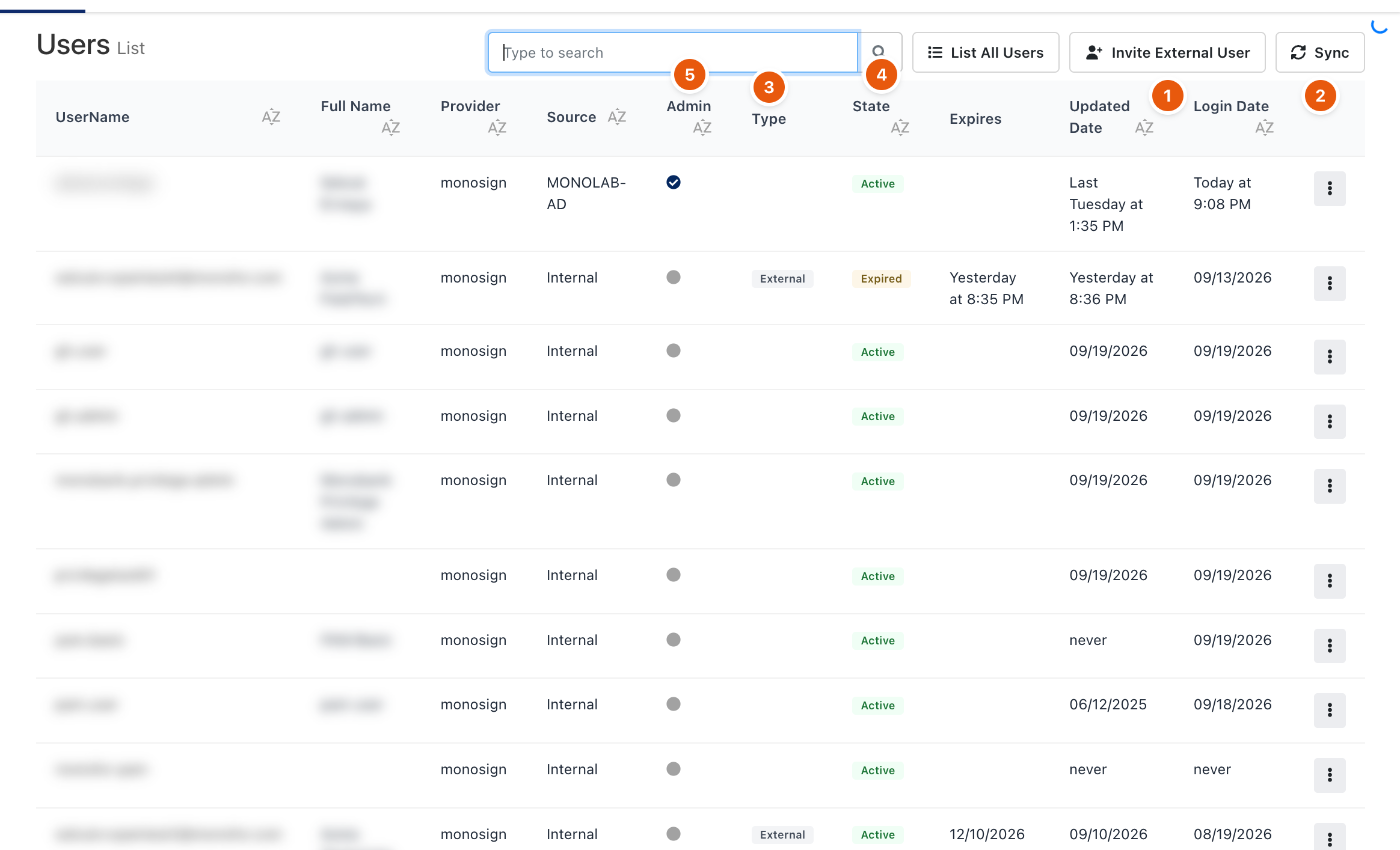Open actions menu for MONOLAB-AD user row

(x=1330, y=189)
